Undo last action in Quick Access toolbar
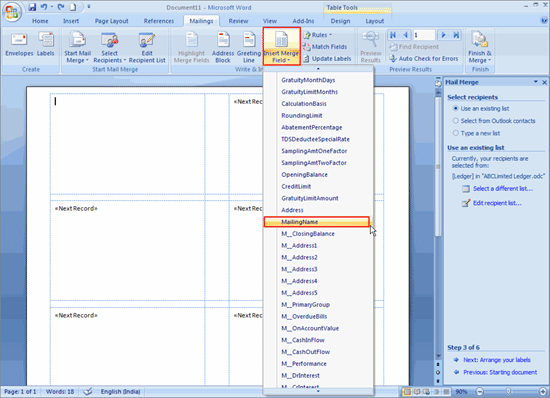 [x=44, y=7]
